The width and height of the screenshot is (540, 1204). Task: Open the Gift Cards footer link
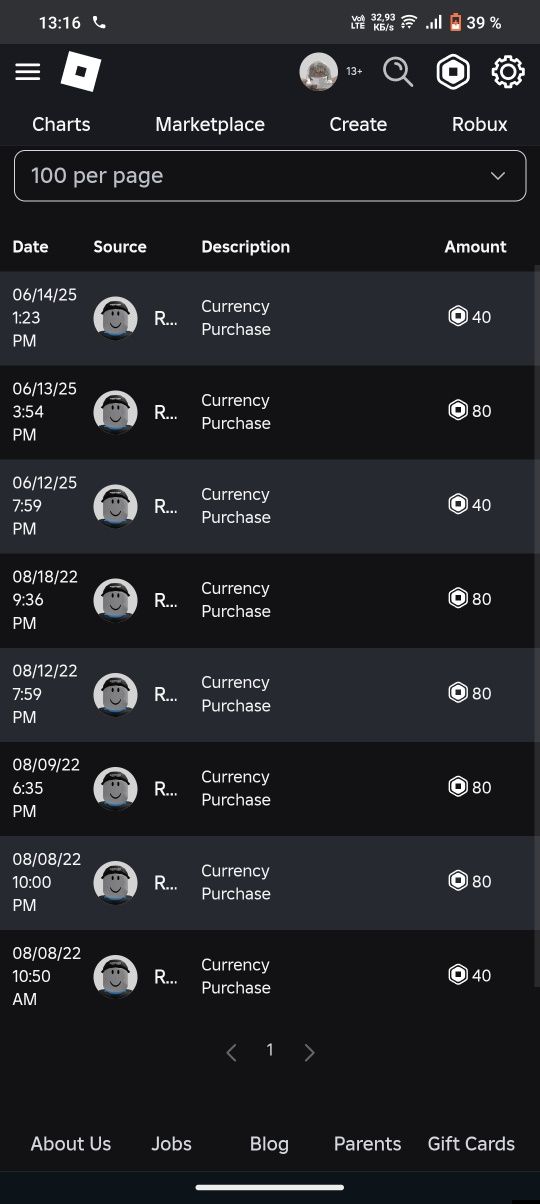tap(471, 1144)
